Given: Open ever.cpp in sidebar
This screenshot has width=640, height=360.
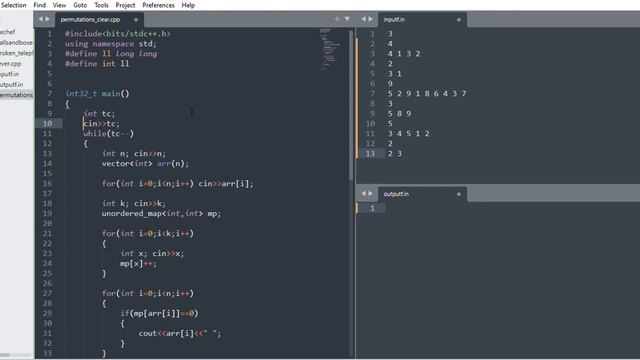Looking at the screenshot, I should coord(11,64).
